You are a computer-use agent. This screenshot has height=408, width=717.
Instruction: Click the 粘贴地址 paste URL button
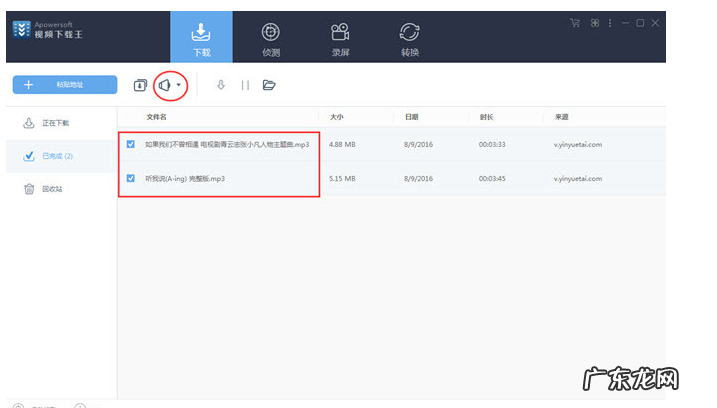[x=62, y=85]
